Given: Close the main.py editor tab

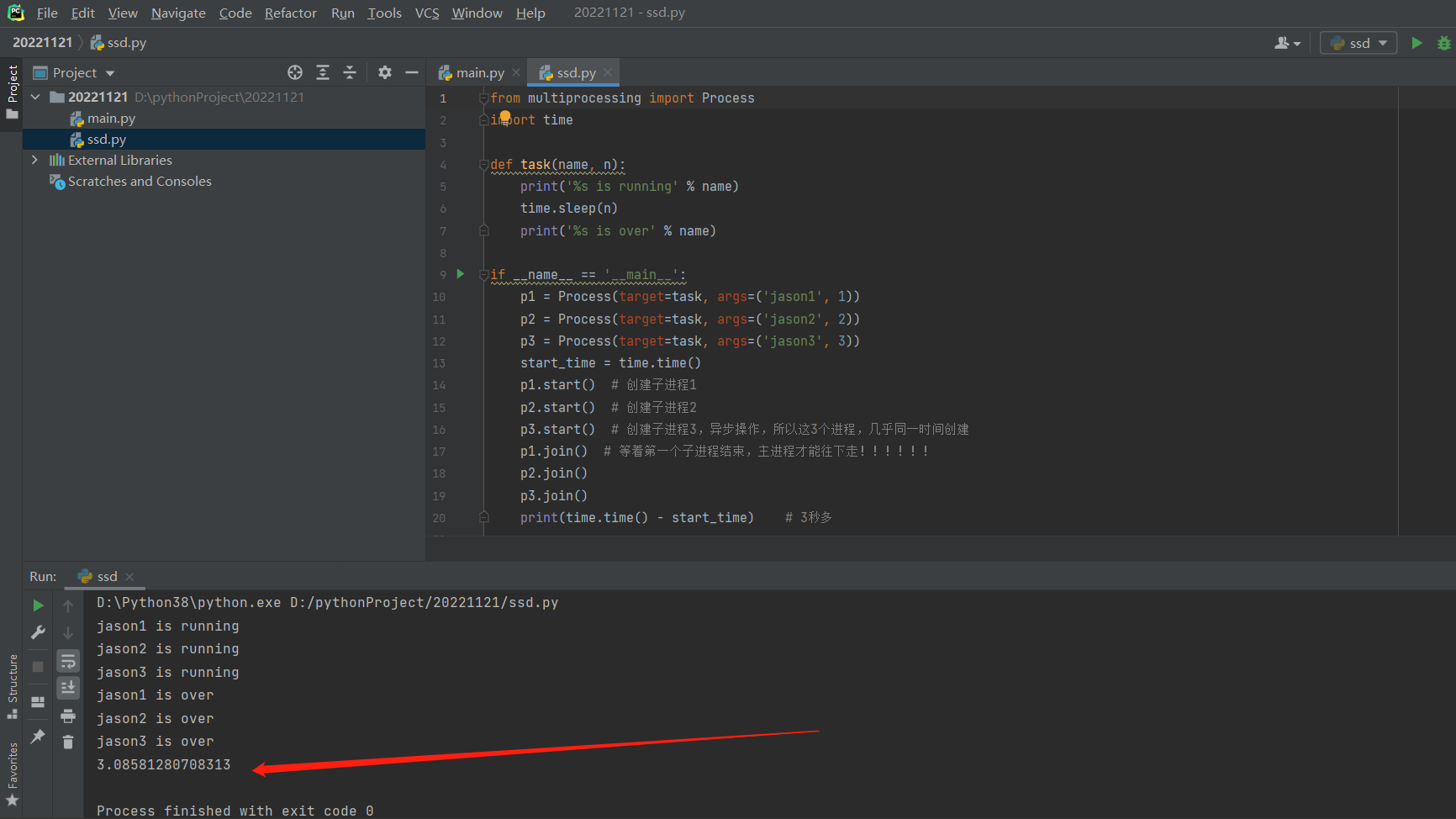Looking at the screenshot, I should coord(516,73).
